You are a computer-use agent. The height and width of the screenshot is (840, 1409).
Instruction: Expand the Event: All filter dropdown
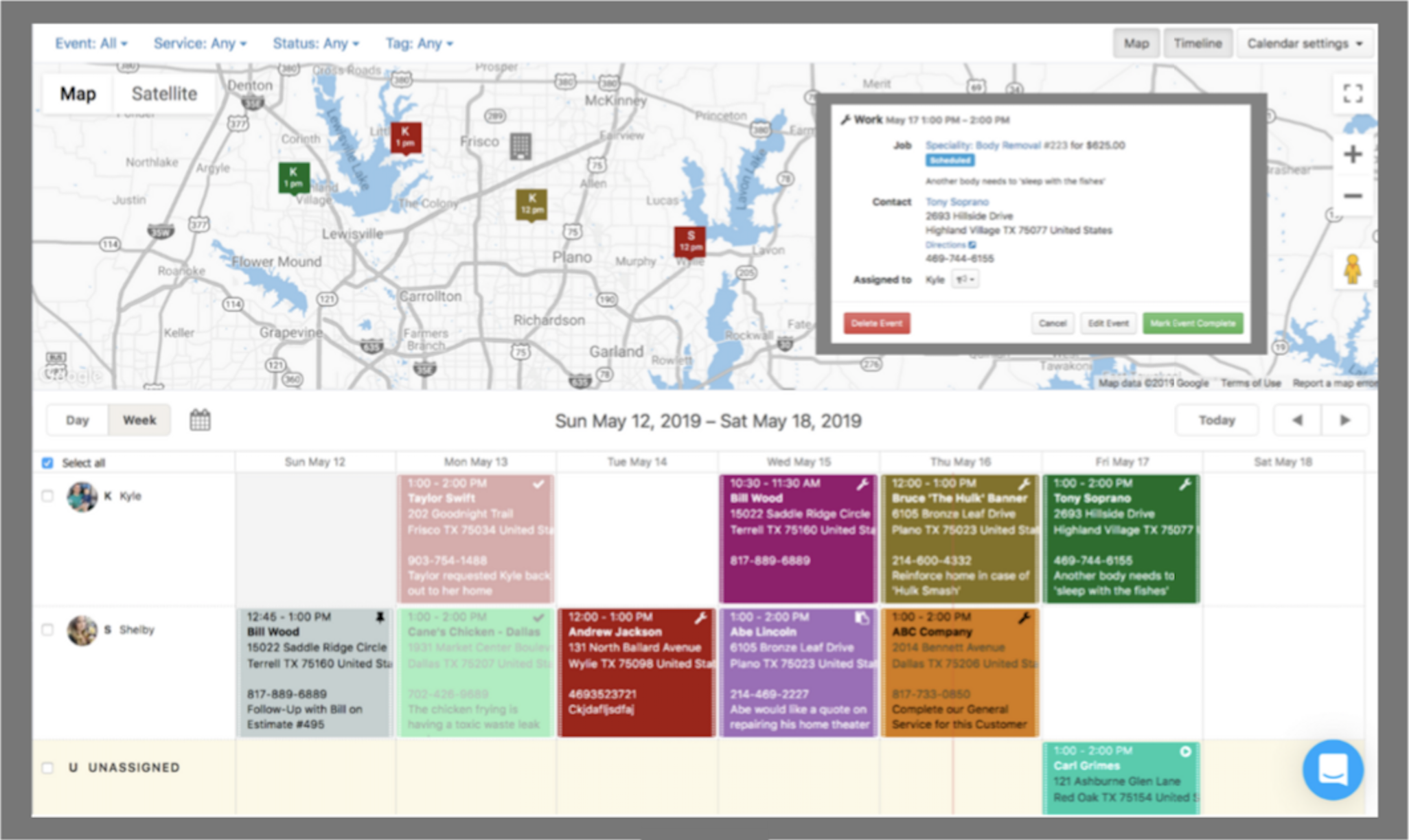pos(91,43)
